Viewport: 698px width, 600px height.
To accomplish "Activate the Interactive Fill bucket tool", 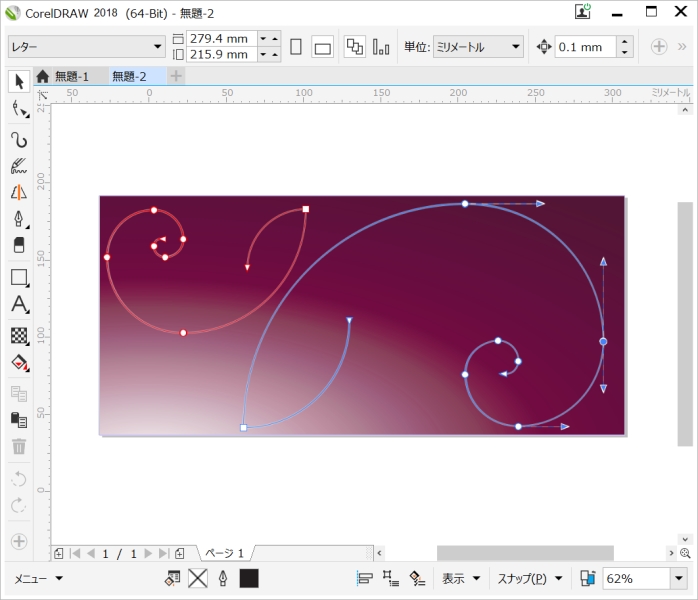I will [x=19, y=363].
